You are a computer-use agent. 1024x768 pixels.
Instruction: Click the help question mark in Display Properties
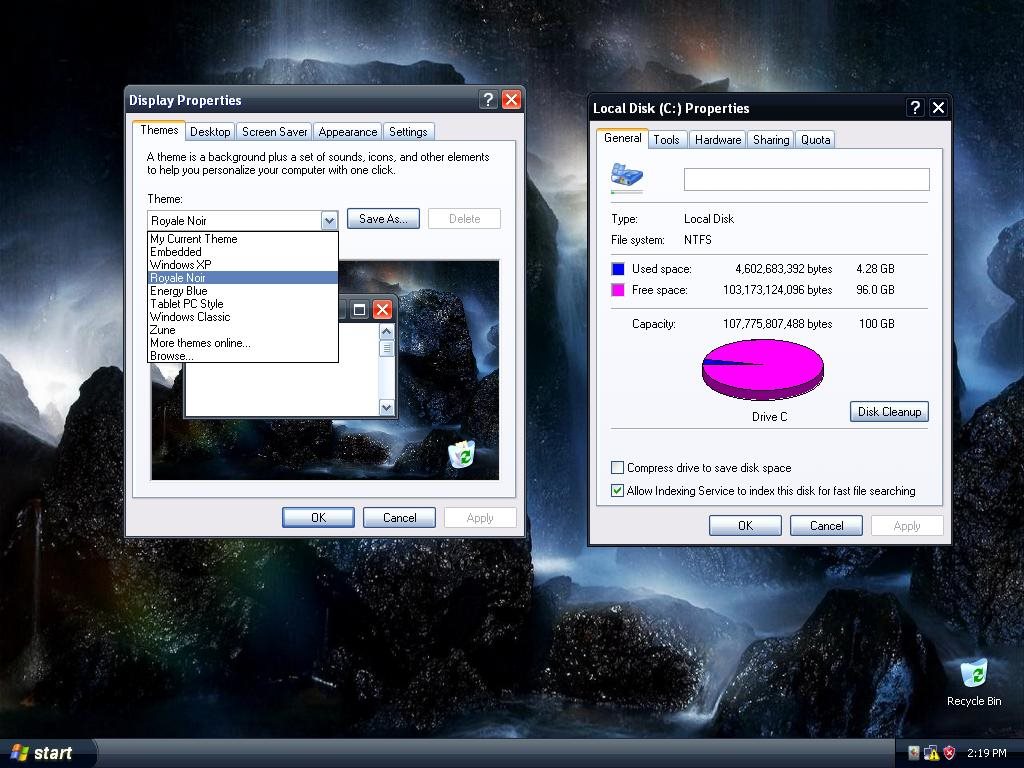click(x=488, y=99)
